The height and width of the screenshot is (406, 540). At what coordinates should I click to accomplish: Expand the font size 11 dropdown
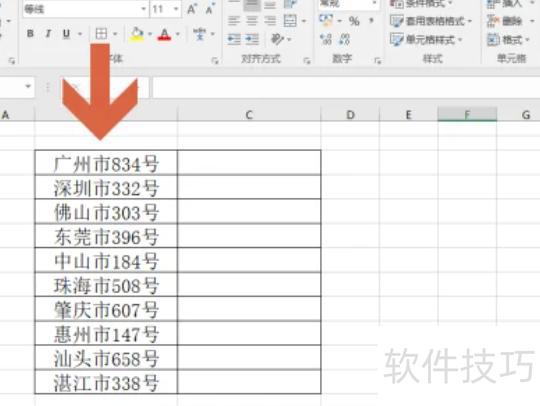(176, 9)
